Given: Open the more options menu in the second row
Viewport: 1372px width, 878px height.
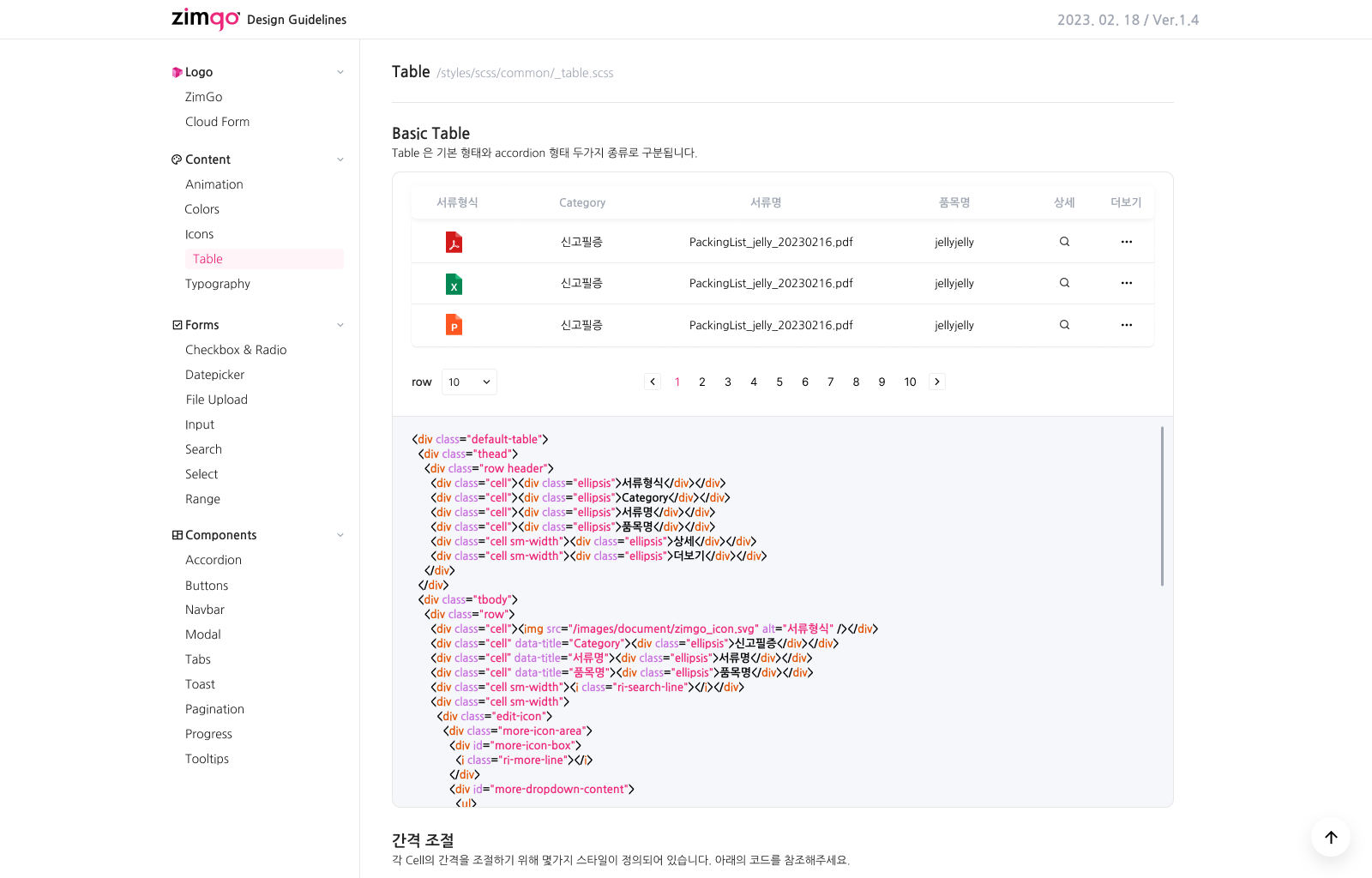Looking at the screenshot, I should tap(1126, 283).
